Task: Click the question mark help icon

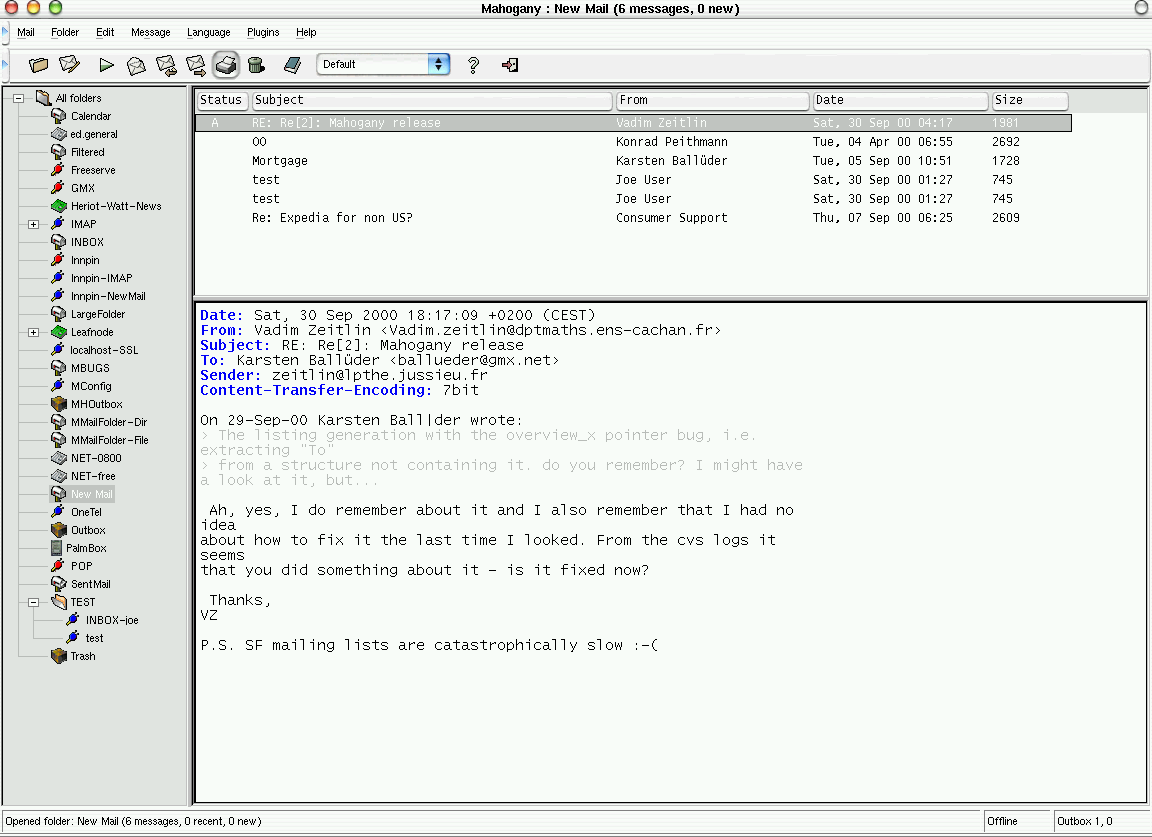Action: (473, 65)
